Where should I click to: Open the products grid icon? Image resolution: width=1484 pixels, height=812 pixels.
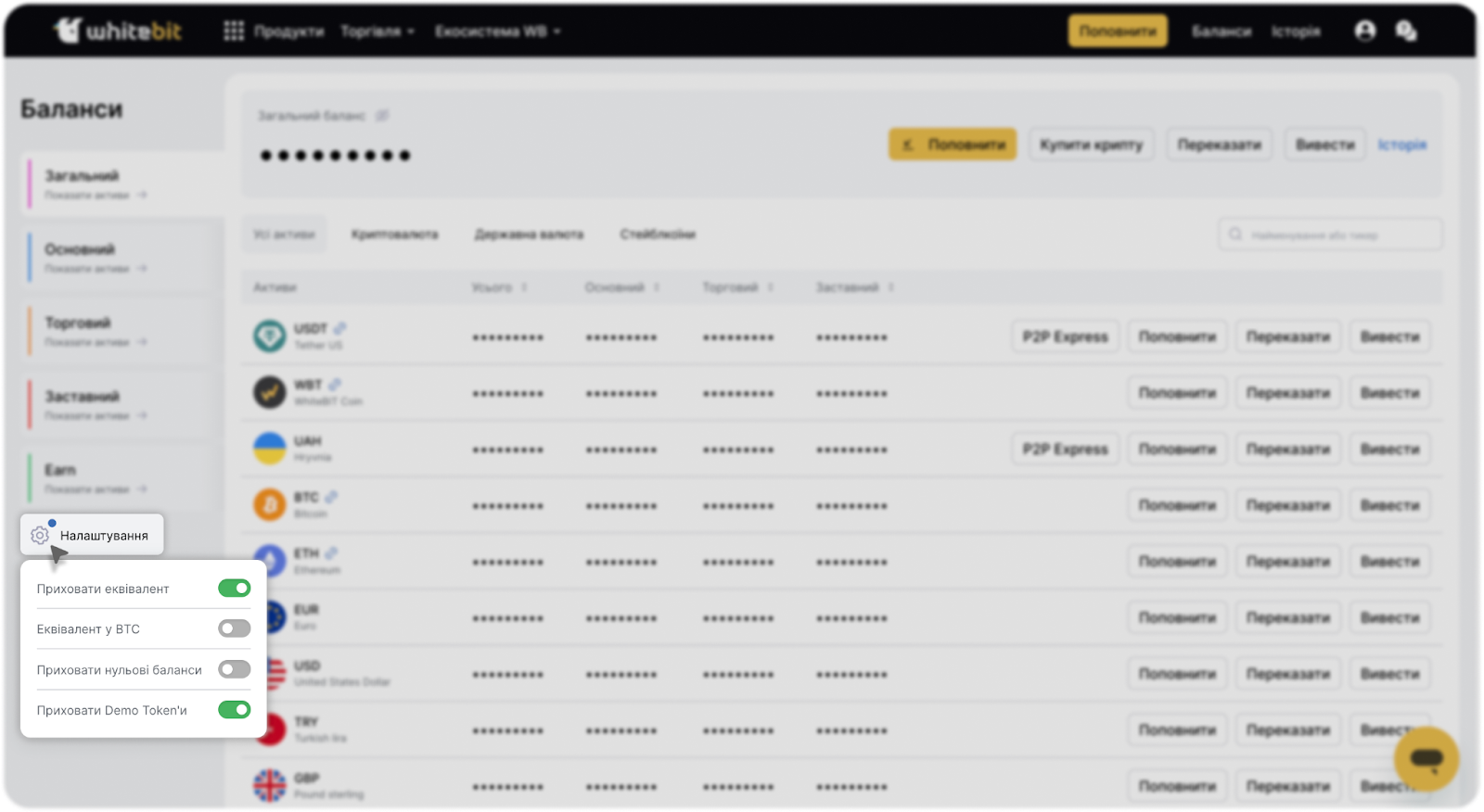(234, 32)
